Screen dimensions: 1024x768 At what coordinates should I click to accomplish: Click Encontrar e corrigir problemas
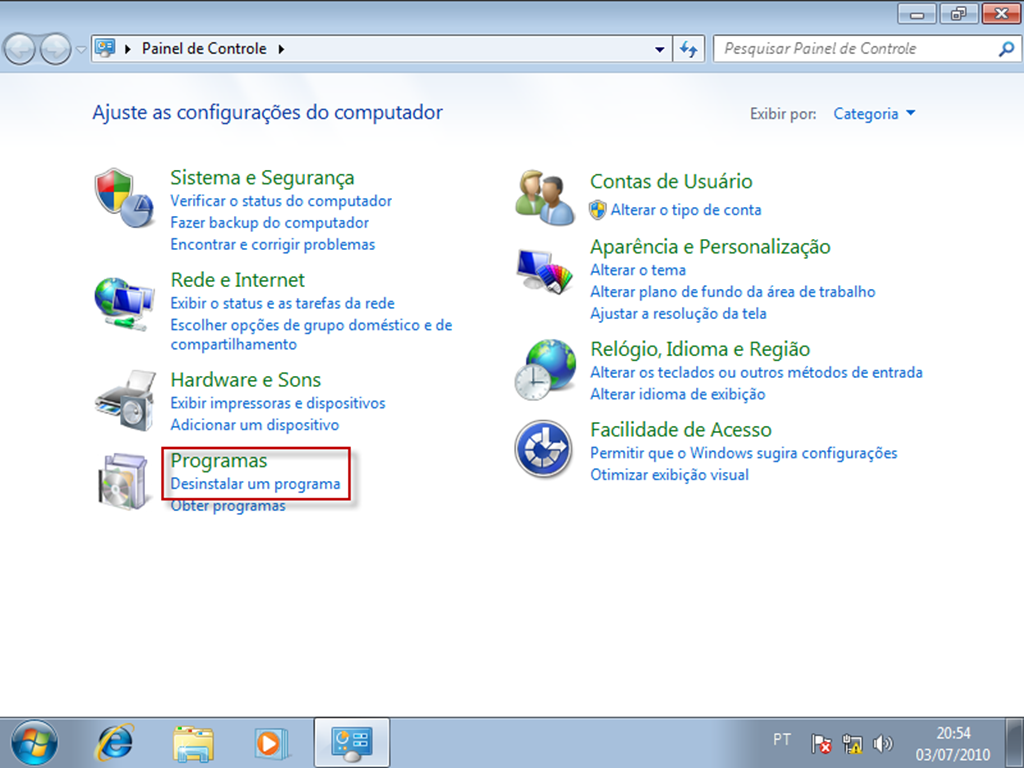point(272,244)
